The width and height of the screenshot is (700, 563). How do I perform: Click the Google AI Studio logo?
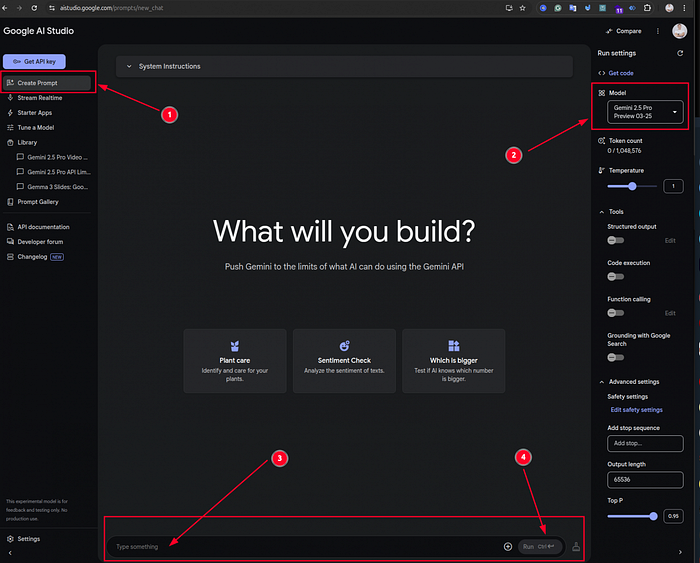click(x=38, y=31)
